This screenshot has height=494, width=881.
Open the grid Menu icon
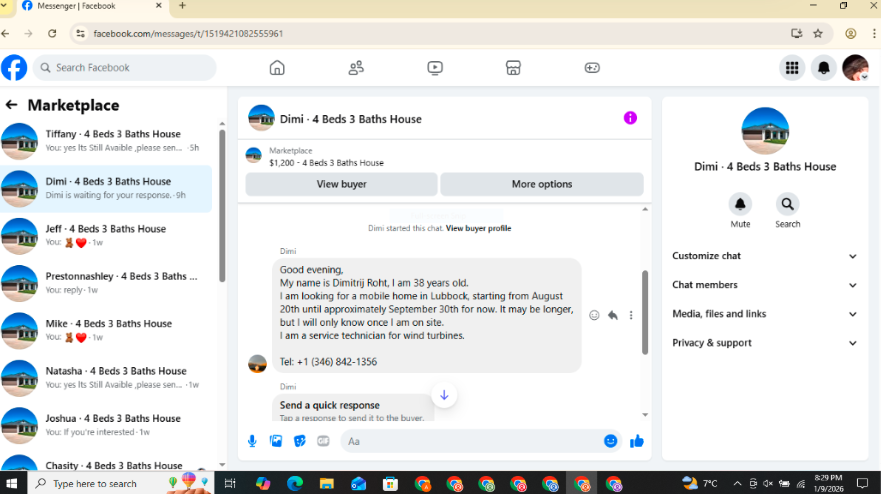(792, 68)
